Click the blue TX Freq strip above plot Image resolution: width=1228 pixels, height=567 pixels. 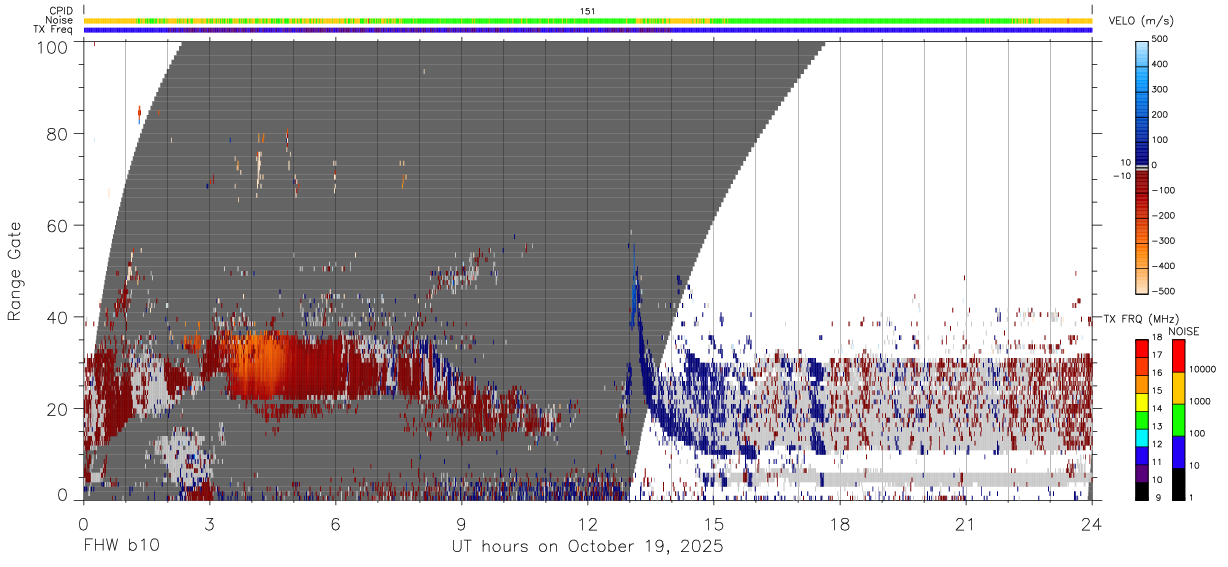pos(588,30)
